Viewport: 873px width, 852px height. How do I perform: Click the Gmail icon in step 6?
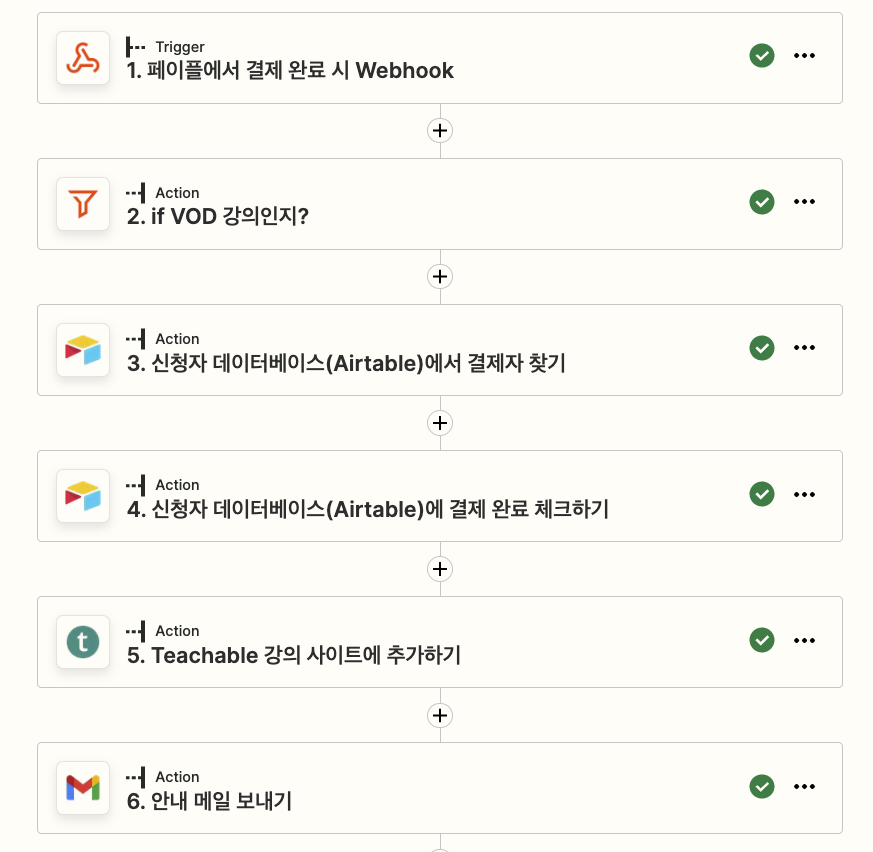[83, 787]
